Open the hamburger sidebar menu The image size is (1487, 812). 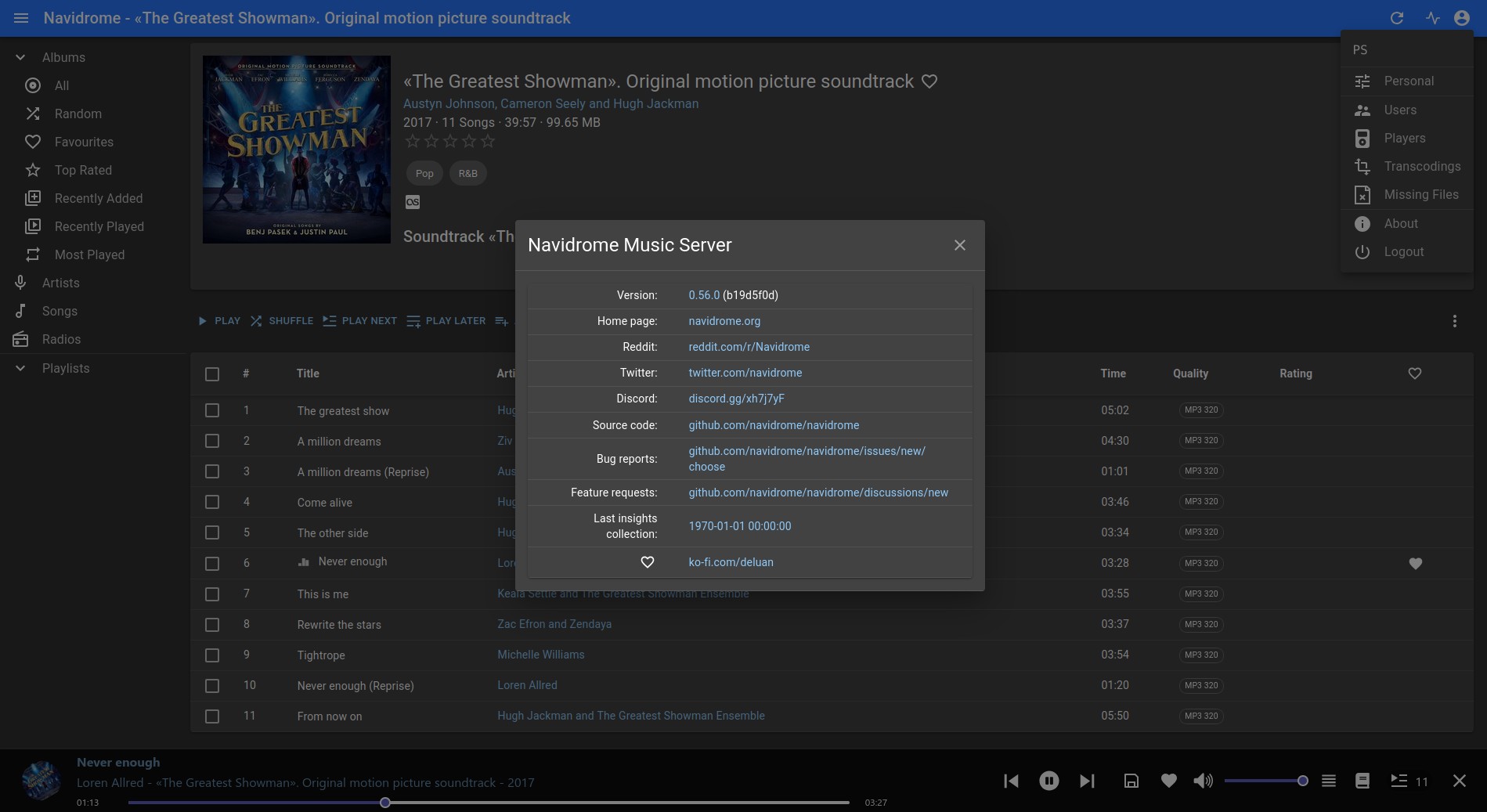[21, 18]
